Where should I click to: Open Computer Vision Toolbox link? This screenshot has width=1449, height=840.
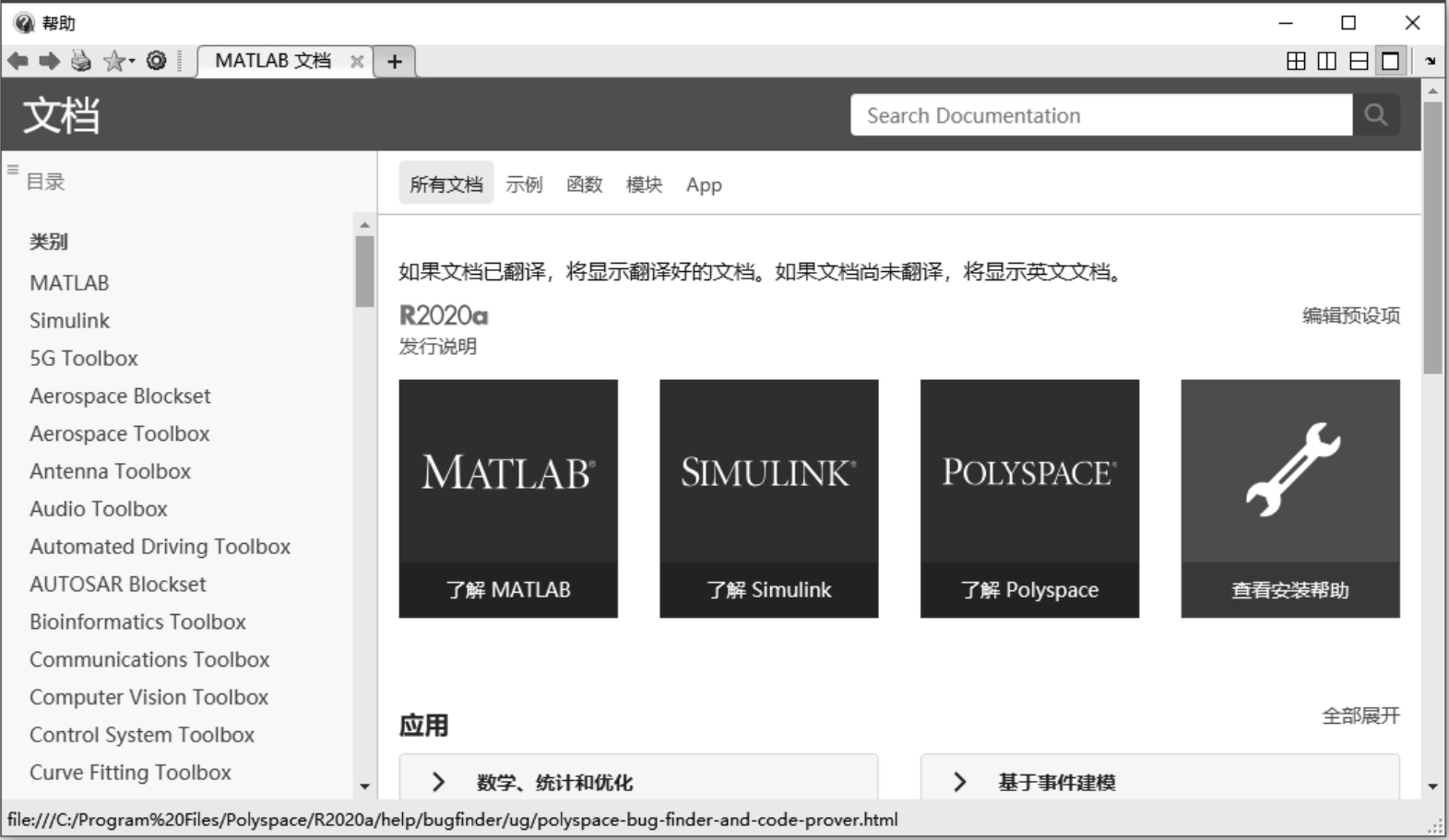tap(148, 698)
